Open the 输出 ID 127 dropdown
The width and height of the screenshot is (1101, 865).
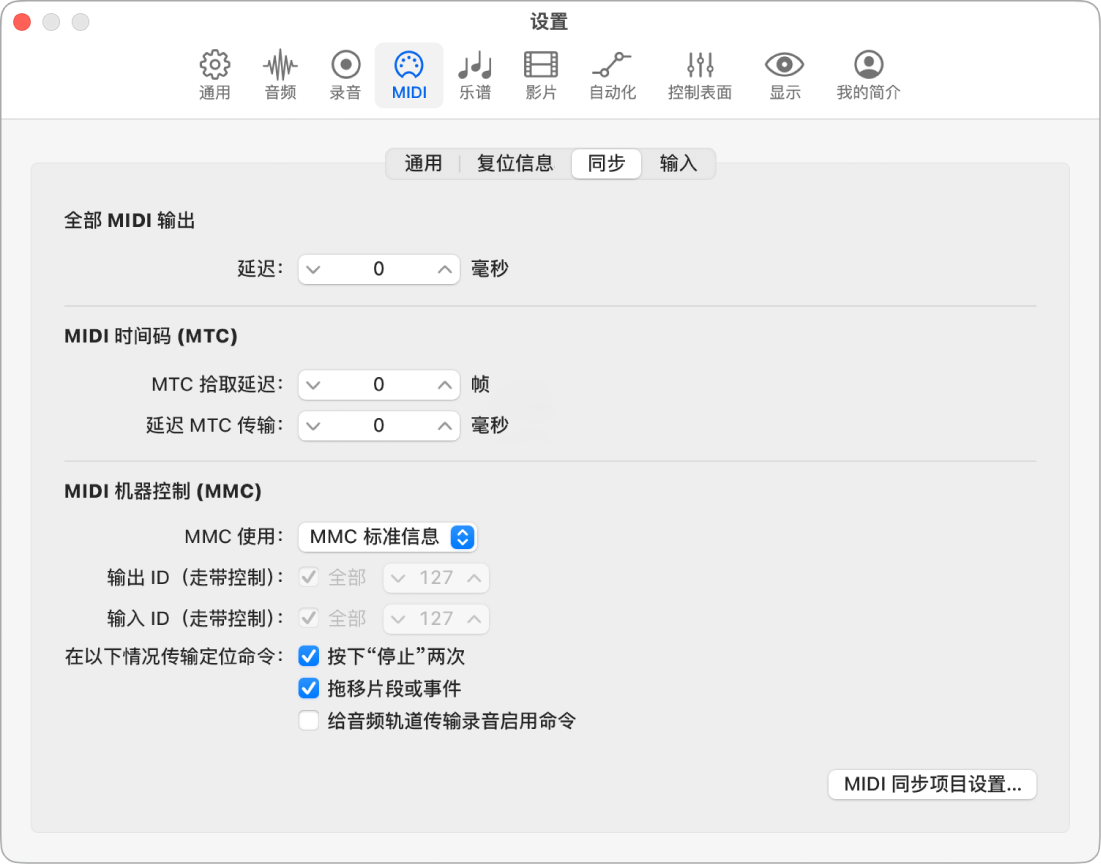436,578
